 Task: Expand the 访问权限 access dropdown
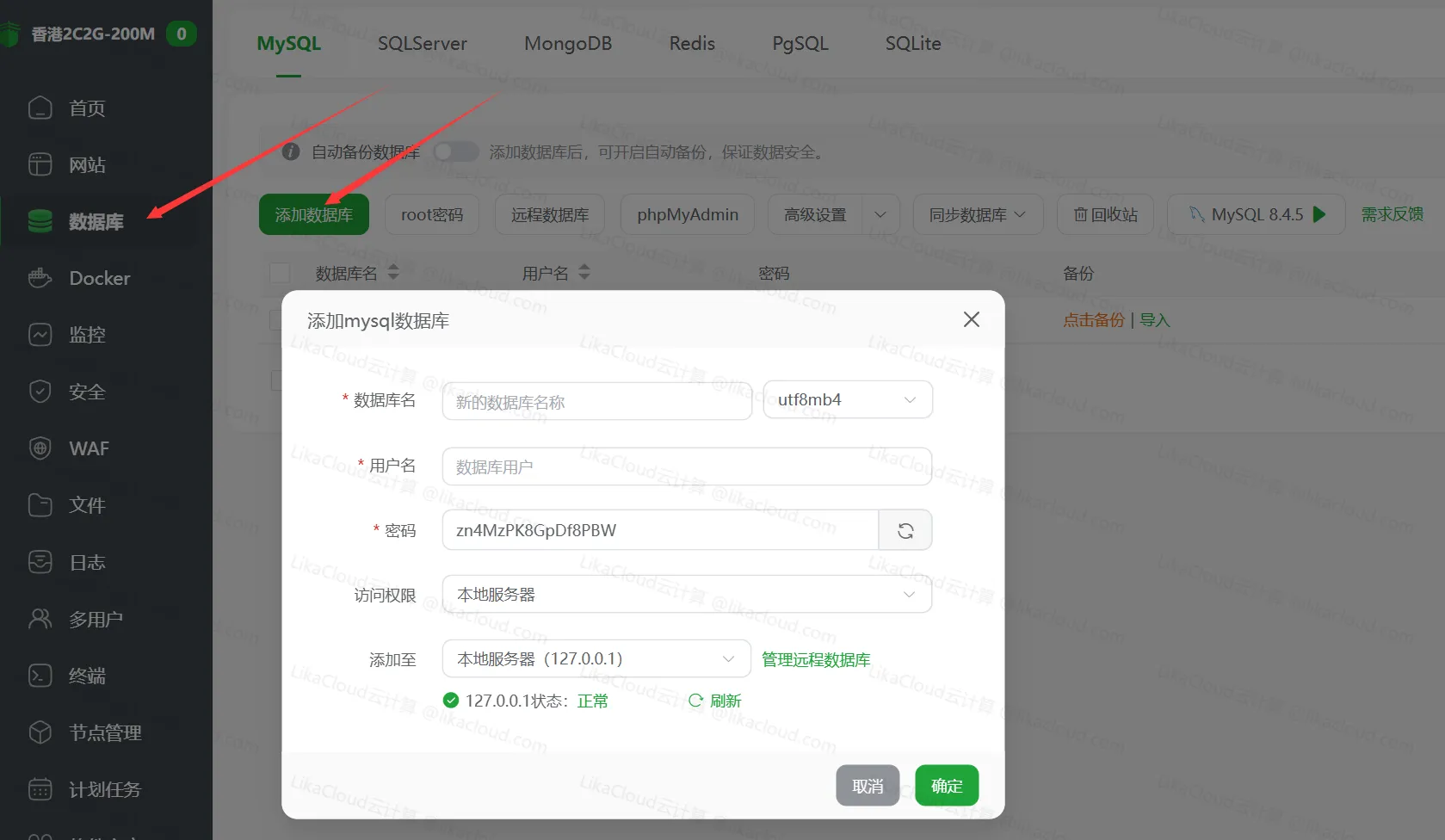[685, 594]
